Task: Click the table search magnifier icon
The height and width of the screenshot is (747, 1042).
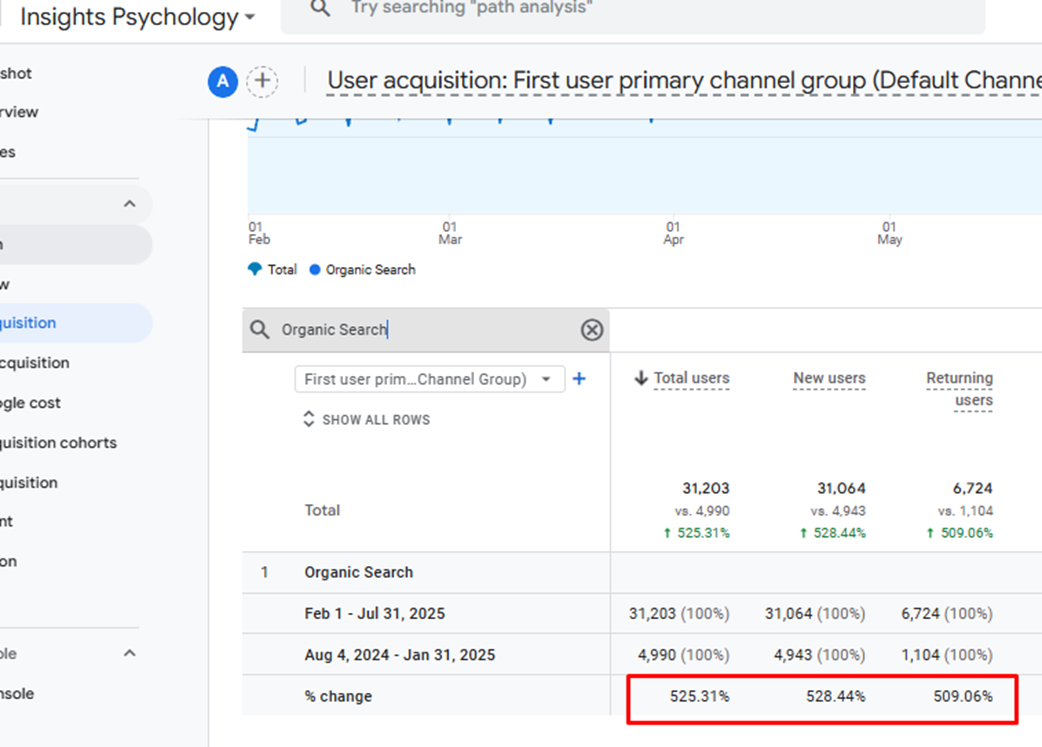Action: point(260,330)
